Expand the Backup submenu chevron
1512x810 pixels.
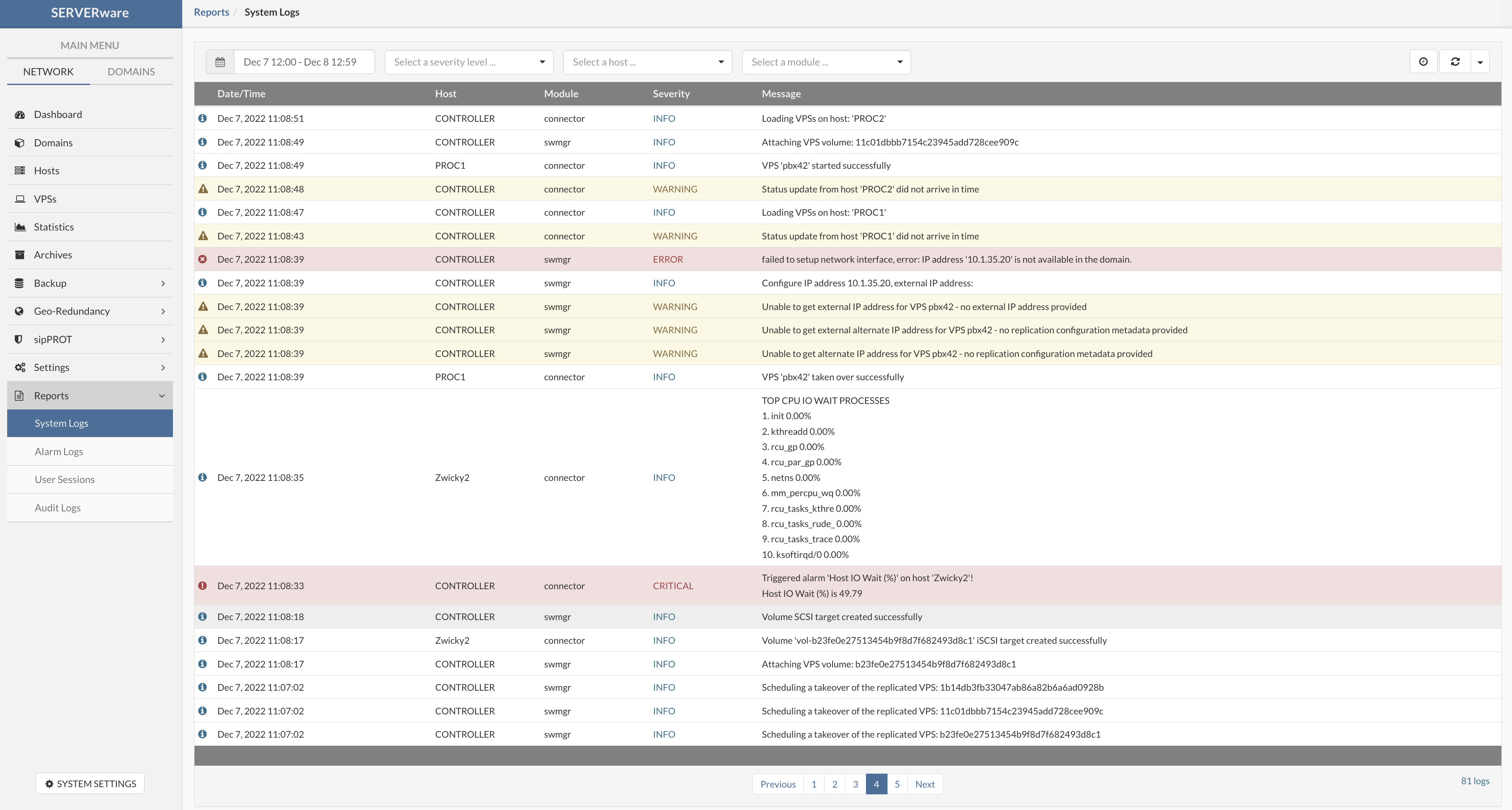pyautogui.click(x=163, y=283)
